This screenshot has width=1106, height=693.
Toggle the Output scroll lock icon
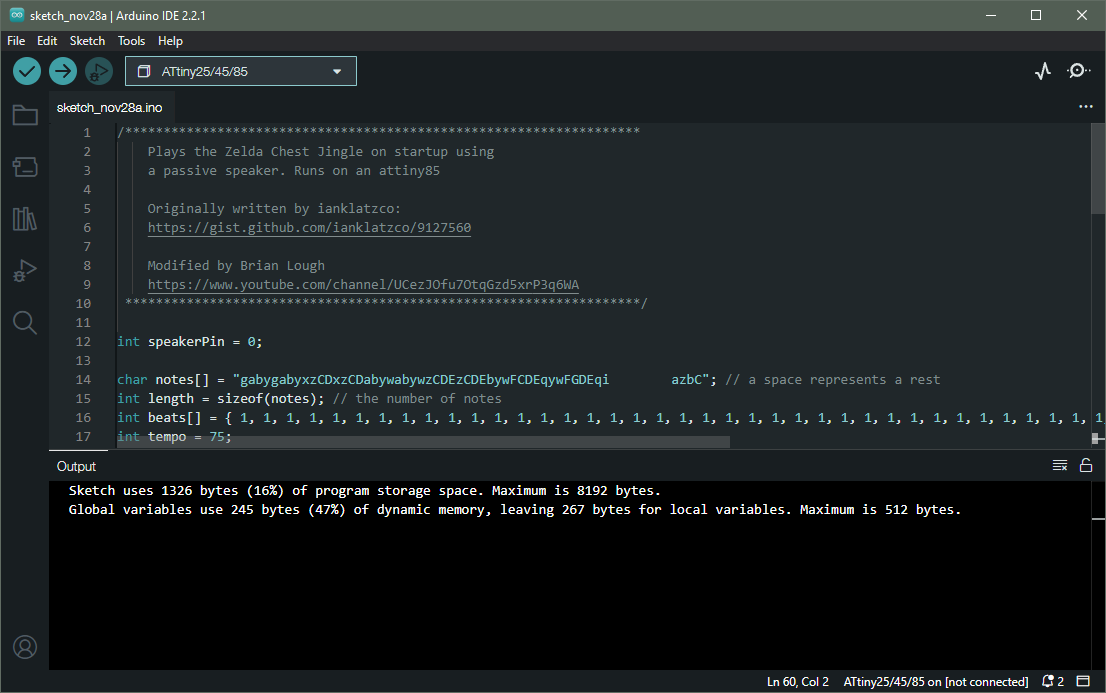pyautogui.click(x=1086, y=465)
